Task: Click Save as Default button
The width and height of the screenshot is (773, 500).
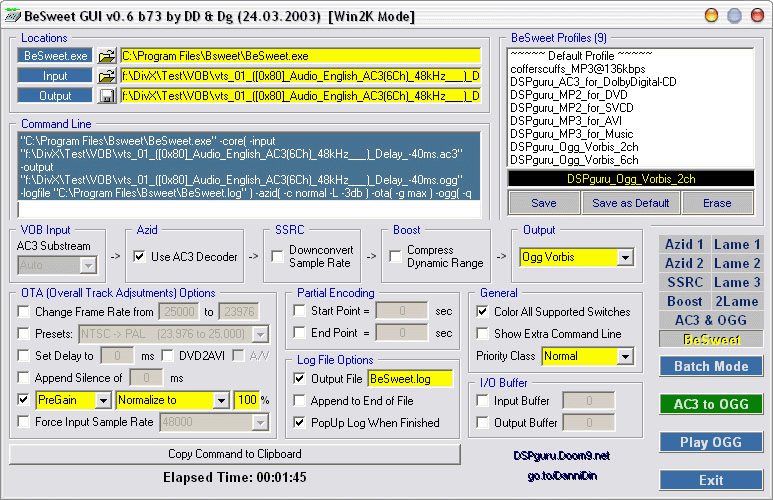Action: tap(631, 203)
